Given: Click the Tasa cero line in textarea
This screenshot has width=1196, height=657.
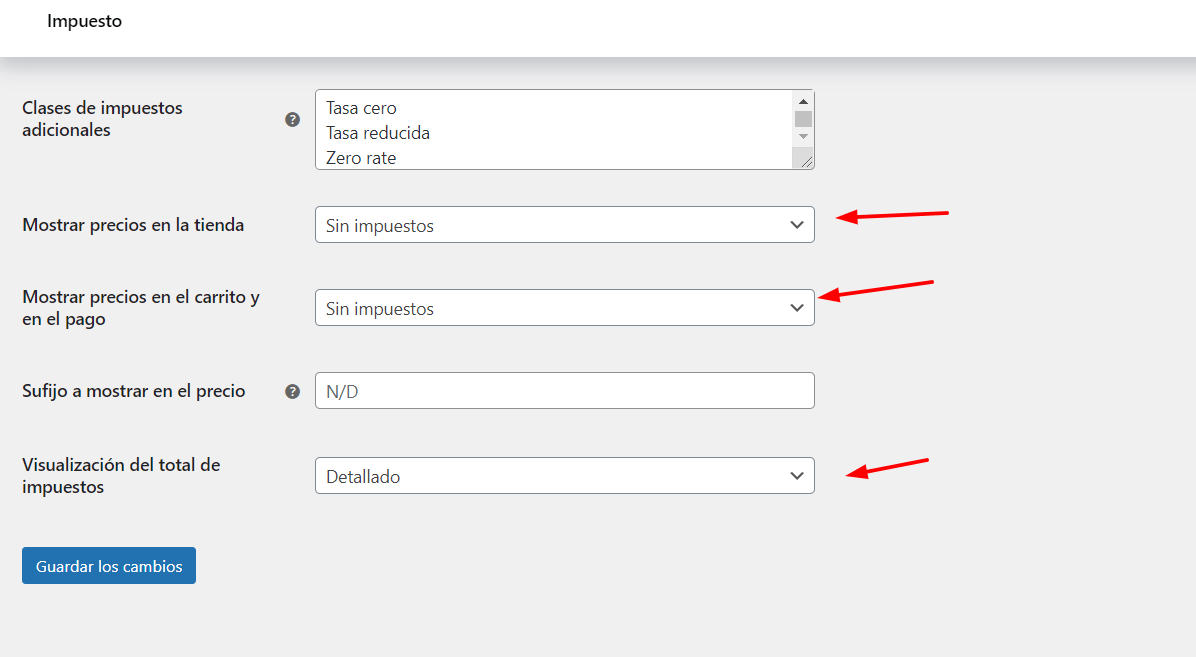Looking at the screenshot, I should [362, 108].
